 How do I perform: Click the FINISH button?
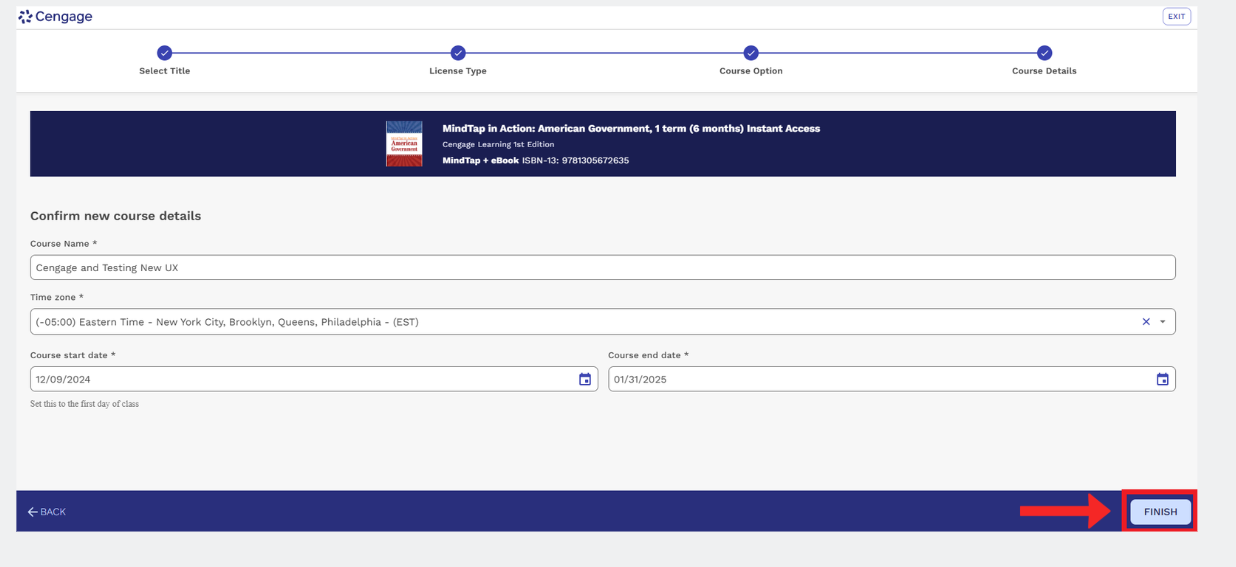(1160, 511)
